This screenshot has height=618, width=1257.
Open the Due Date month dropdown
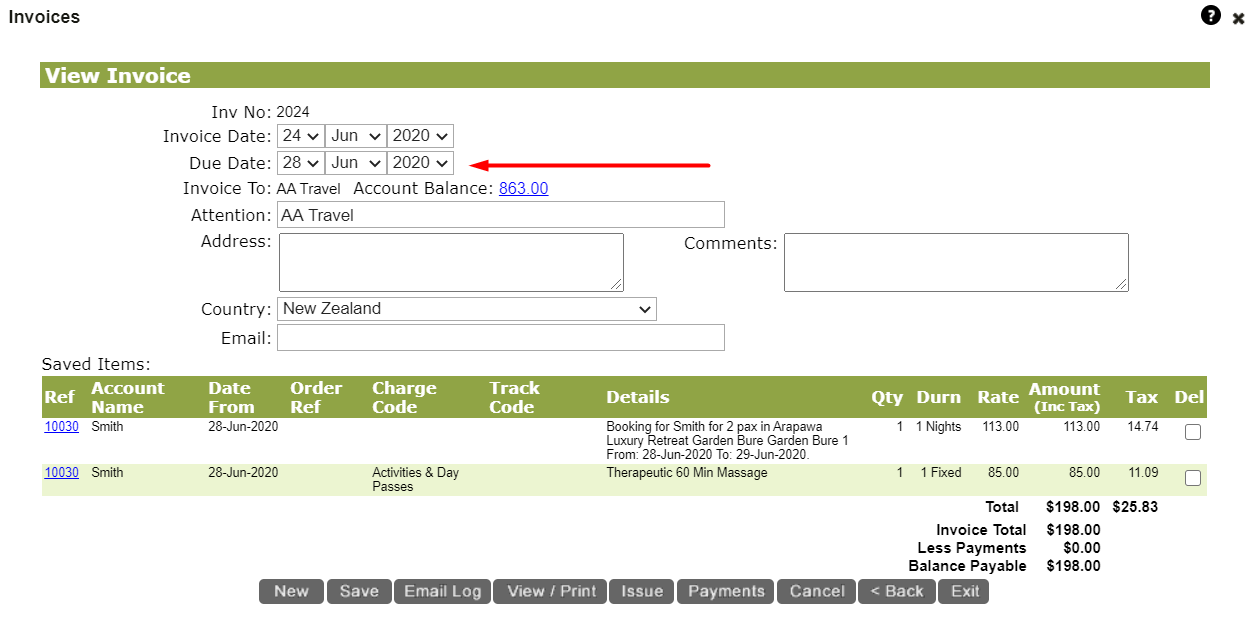tap(355, 162)
